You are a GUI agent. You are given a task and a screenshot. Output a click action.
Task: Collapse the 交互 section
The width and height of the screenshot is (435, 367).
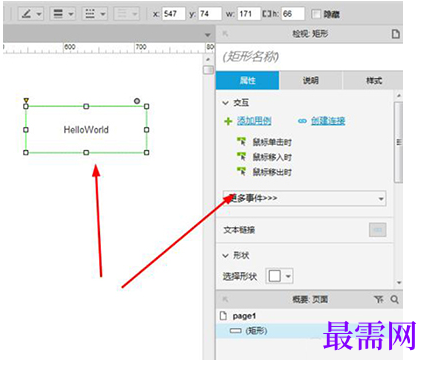226,103
